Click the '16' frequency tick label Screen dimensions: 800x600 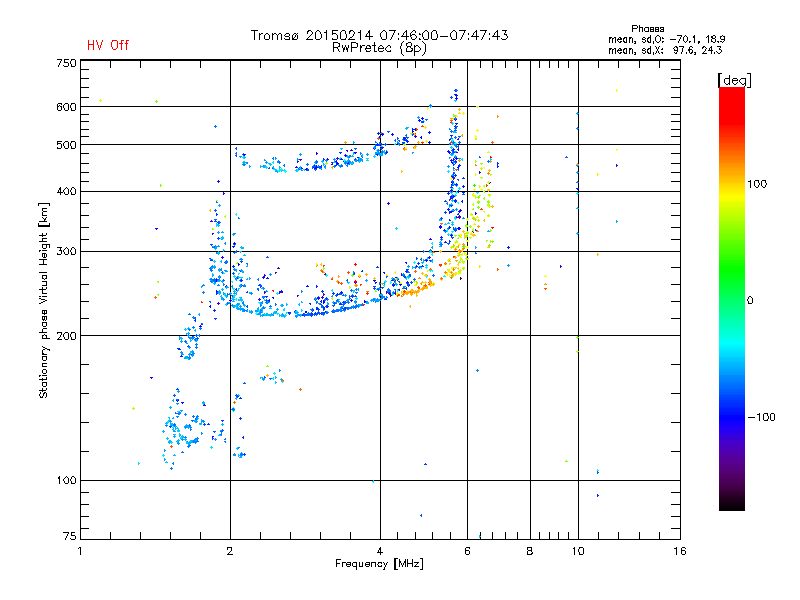click(680, 551)
